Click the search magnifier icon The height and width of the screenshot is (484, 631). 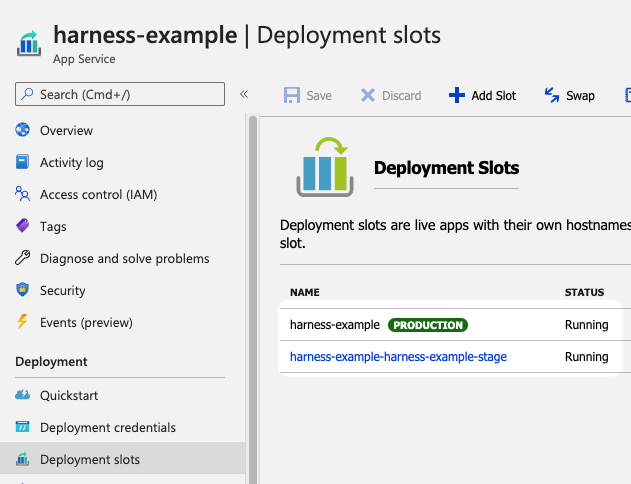[x=27, y=94]
